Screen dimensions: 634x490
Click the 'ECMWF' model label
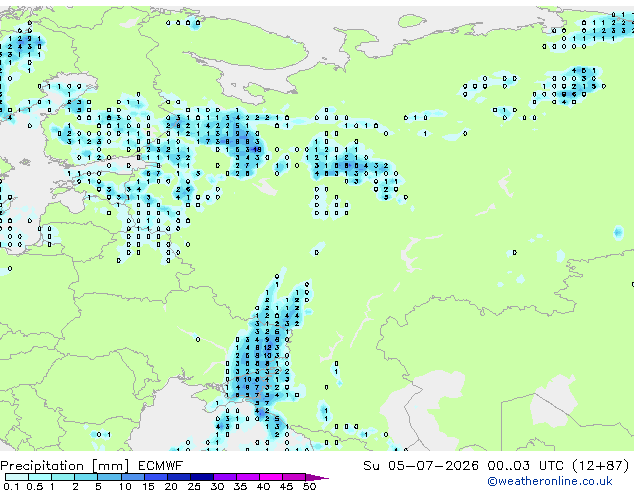coord(161,466)
